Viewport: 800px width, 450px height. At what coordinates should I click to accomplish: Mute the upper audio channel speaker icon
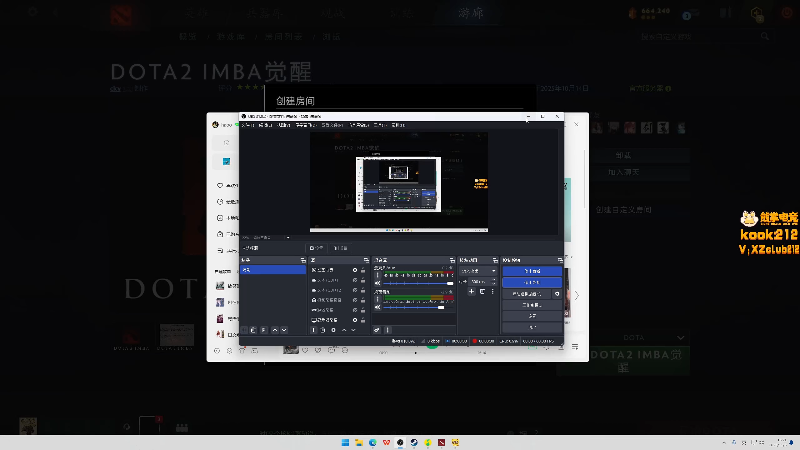click(x=378, y=283)
